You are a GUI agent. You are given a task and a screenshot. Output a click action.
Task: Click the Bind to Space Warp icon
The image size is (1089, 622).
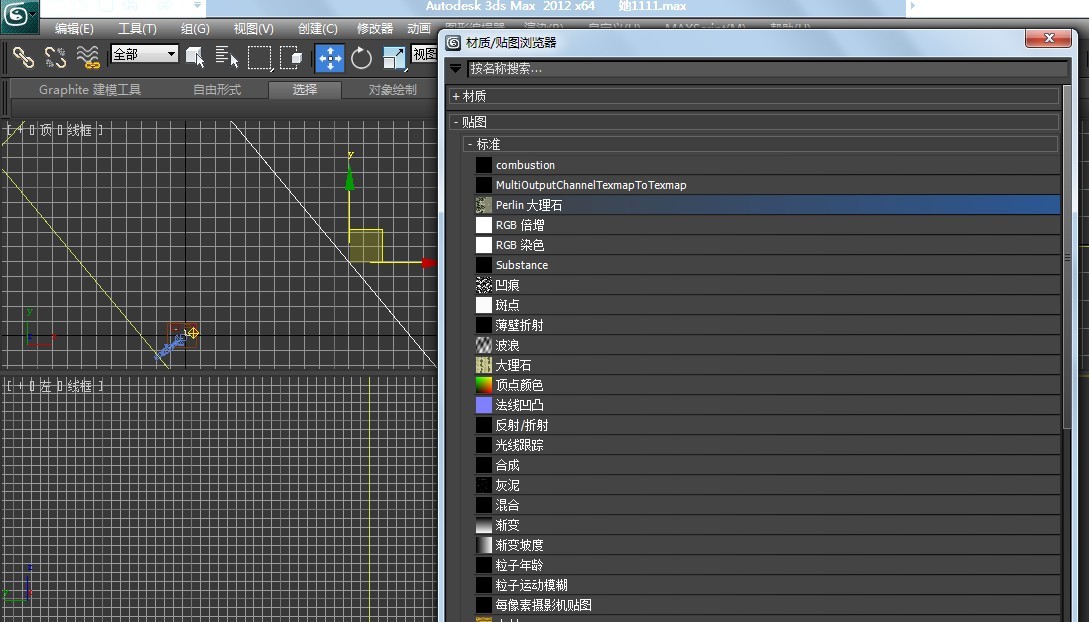coord(87,57)
